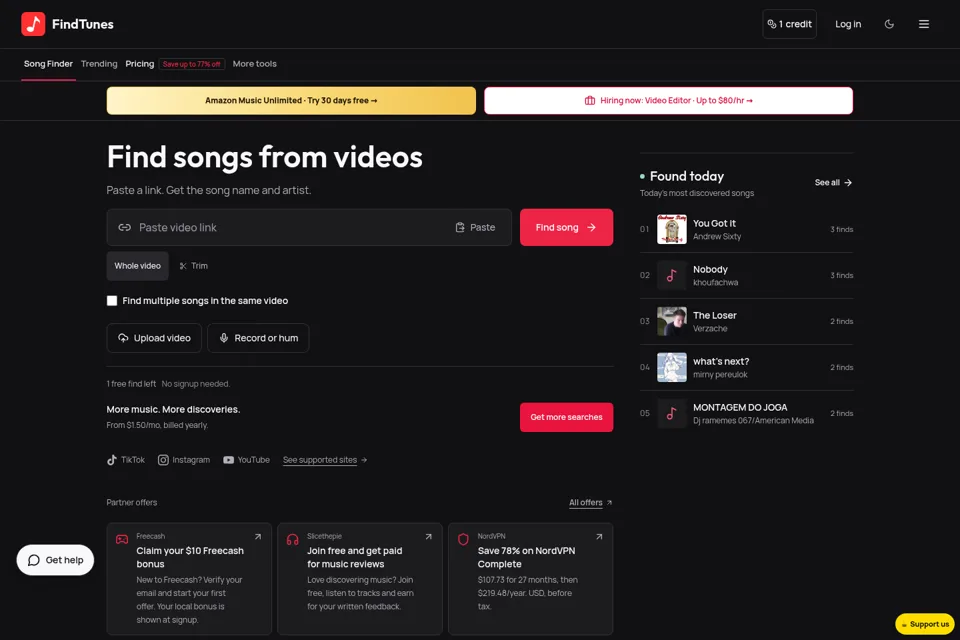960x640 pixels.
Task: Enable Find multiple songs in the same video
Action: coord(111,301)
